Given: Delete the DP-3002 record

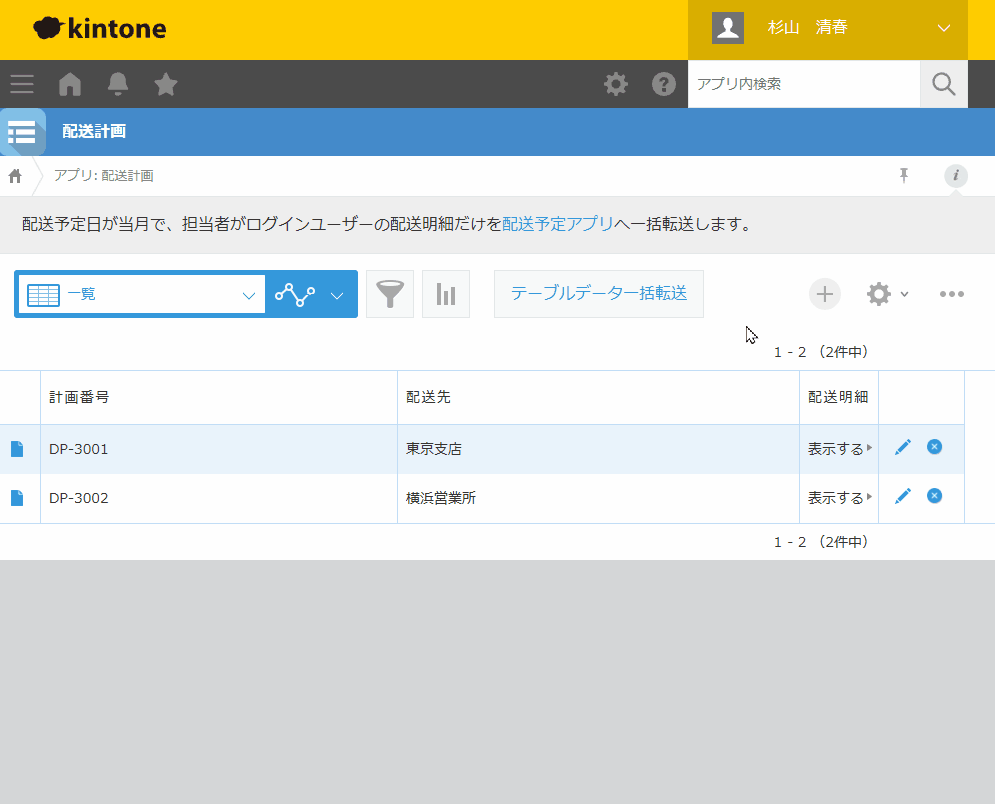Looking at the screenshot, I should [934, 496].
